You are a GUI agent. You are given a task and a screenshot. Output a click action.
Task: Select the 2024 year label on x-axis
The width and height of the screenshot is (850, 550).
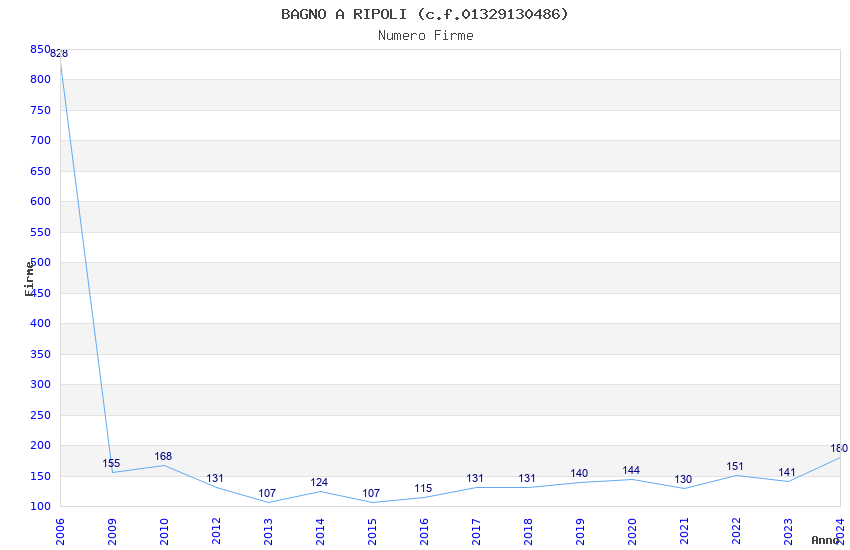click(x=840, y=532)
